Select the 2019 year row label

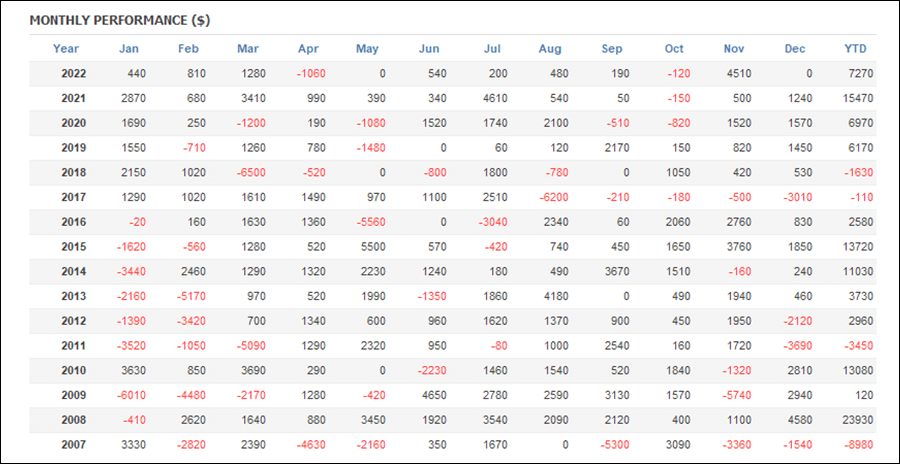[73, 148]
